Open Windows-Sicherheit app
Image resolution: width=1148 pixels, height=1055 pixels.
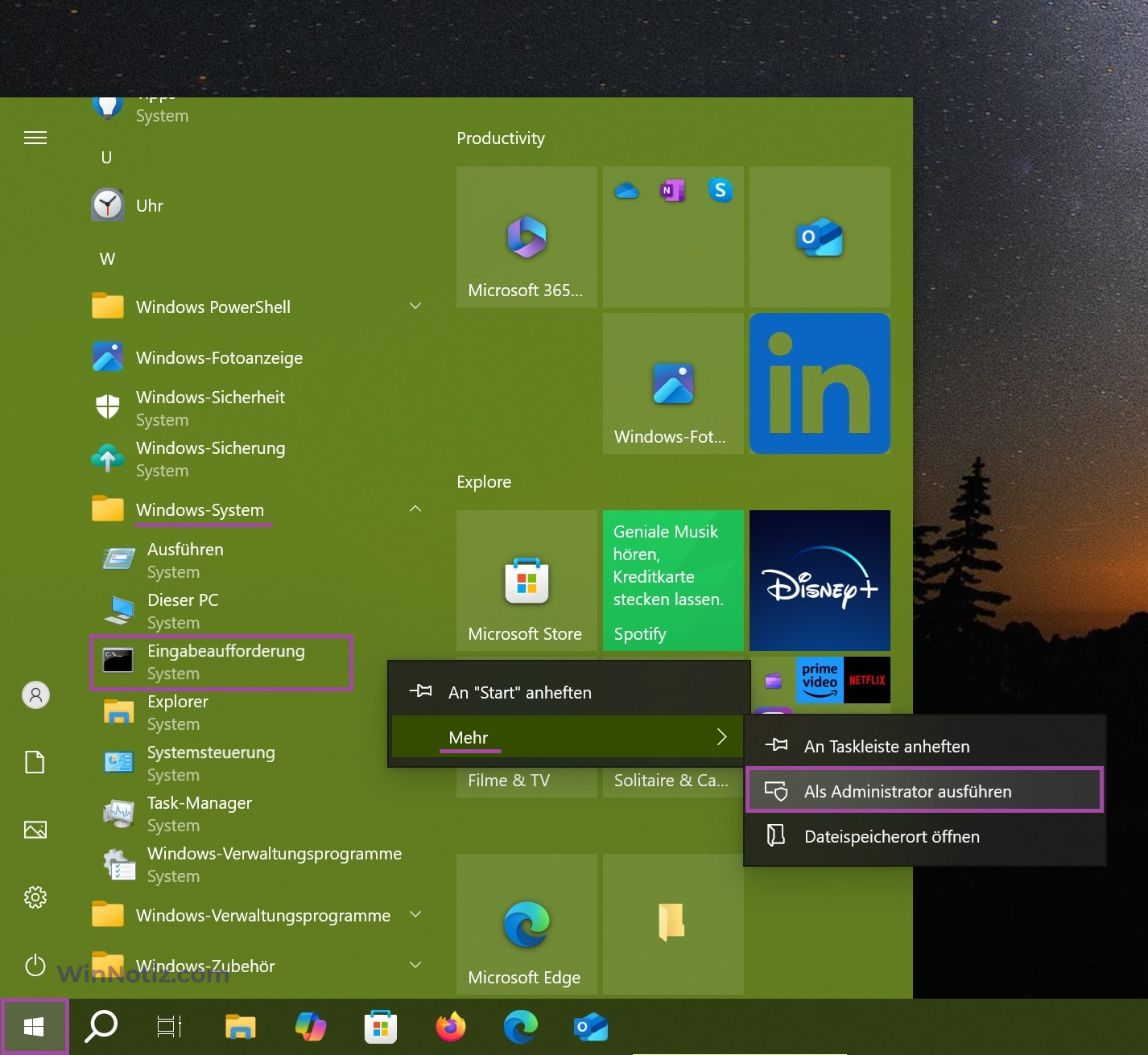click(258, 409)
